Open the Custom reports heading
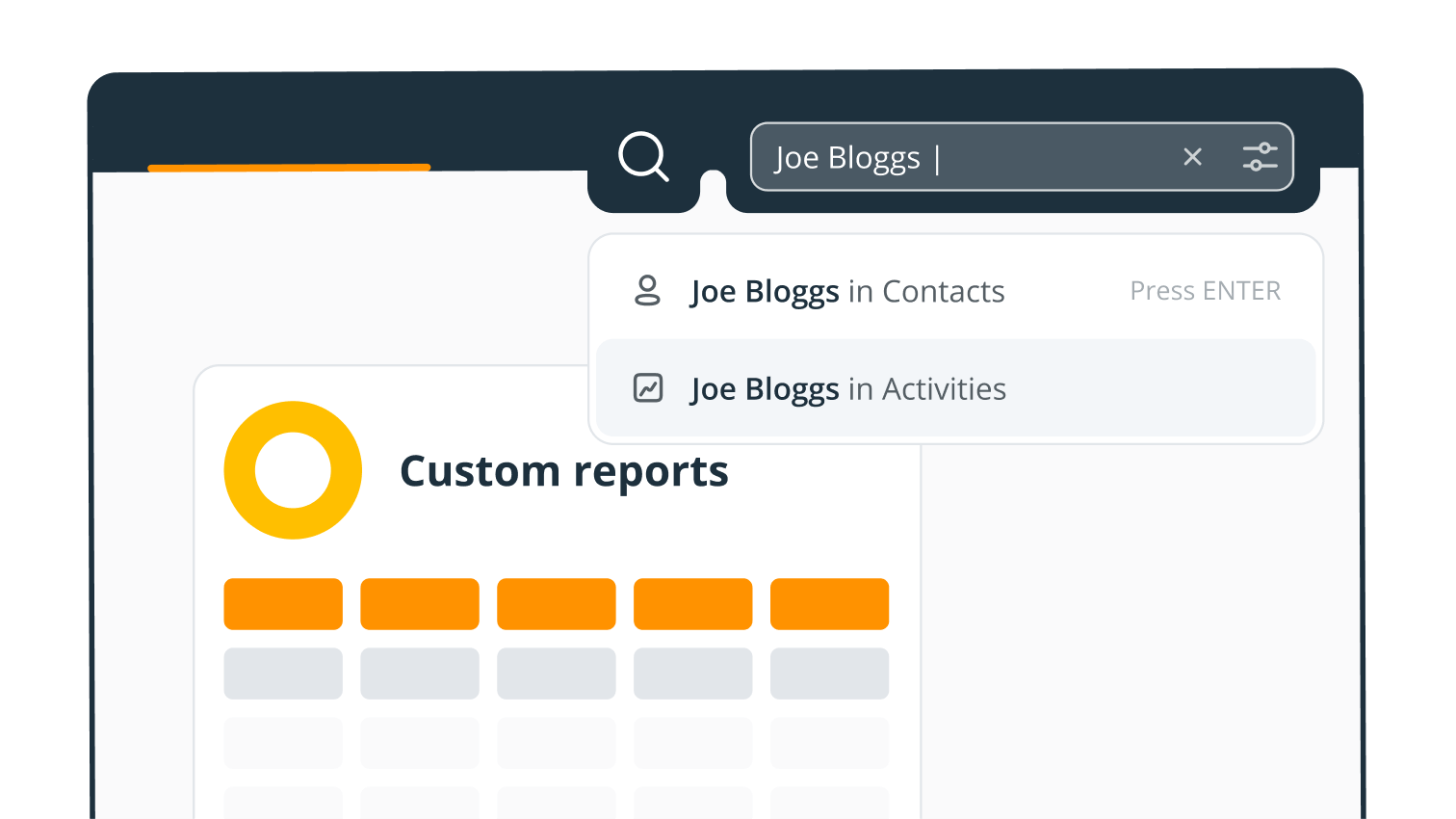Image resolution: width=1456 pixels, height=819 pixels. point(564,471)
